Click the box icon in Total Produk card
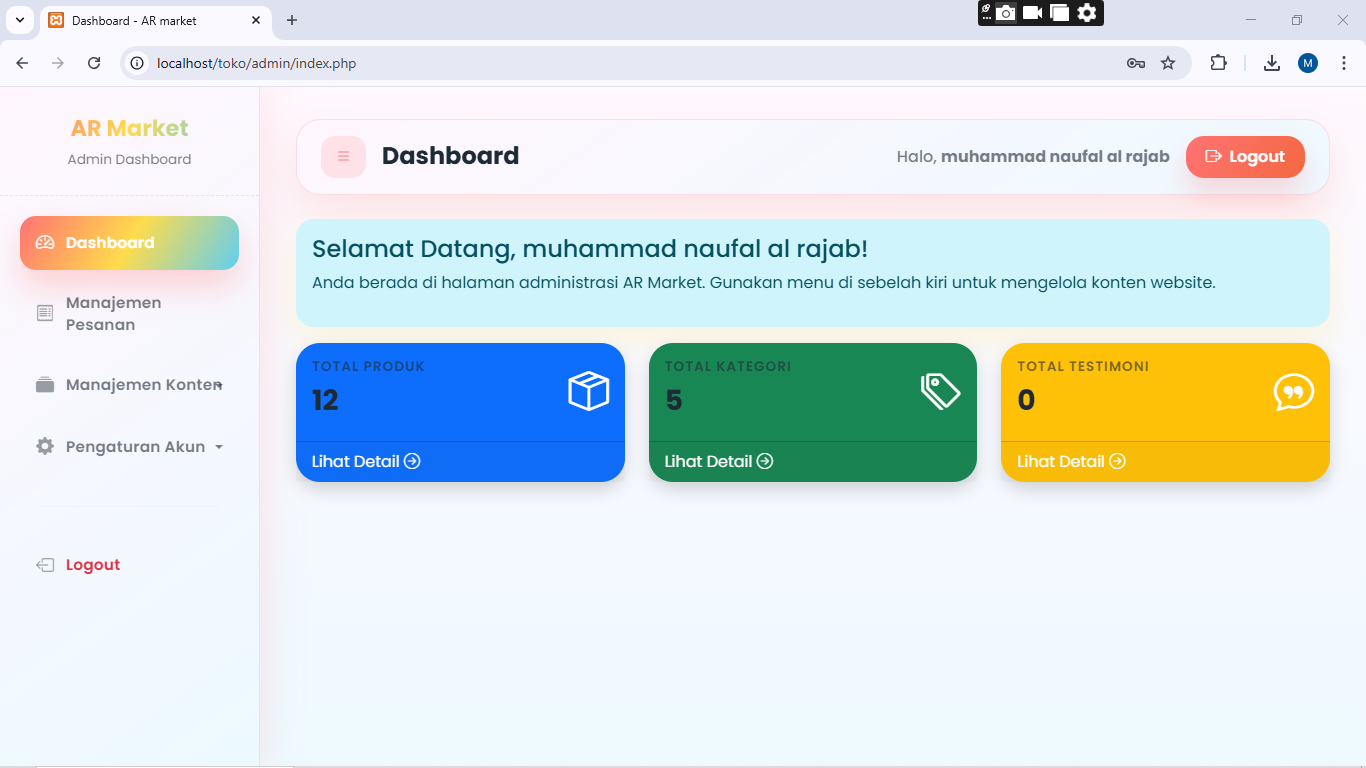The width and height of the screenshot is (1366, 768). pos(588,391)
